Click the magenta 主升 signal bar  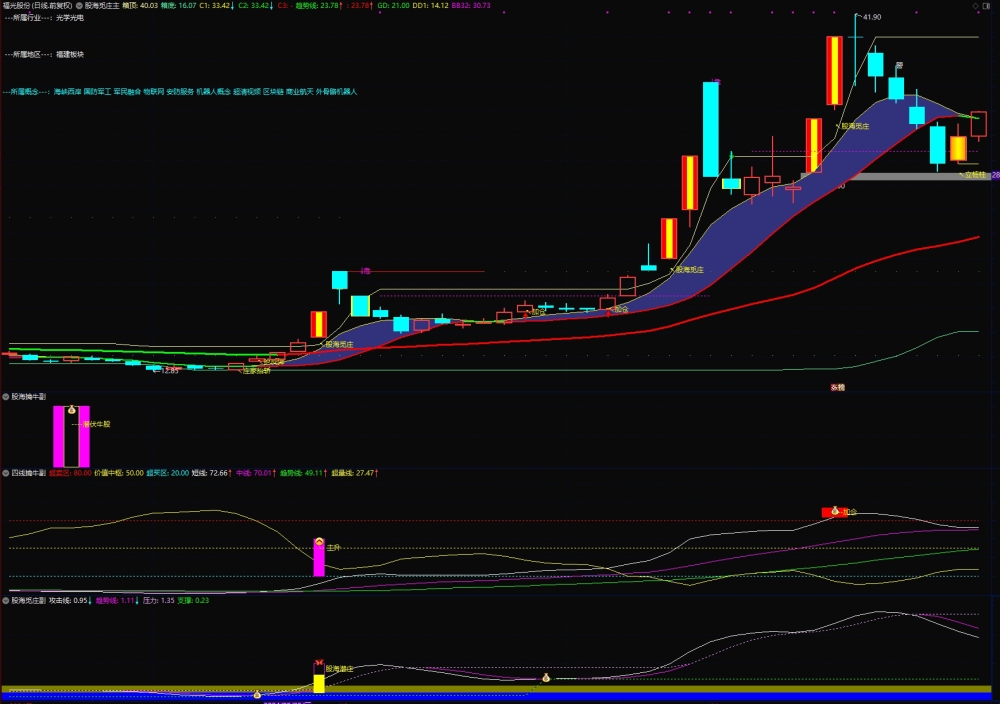tap(319, 558)
